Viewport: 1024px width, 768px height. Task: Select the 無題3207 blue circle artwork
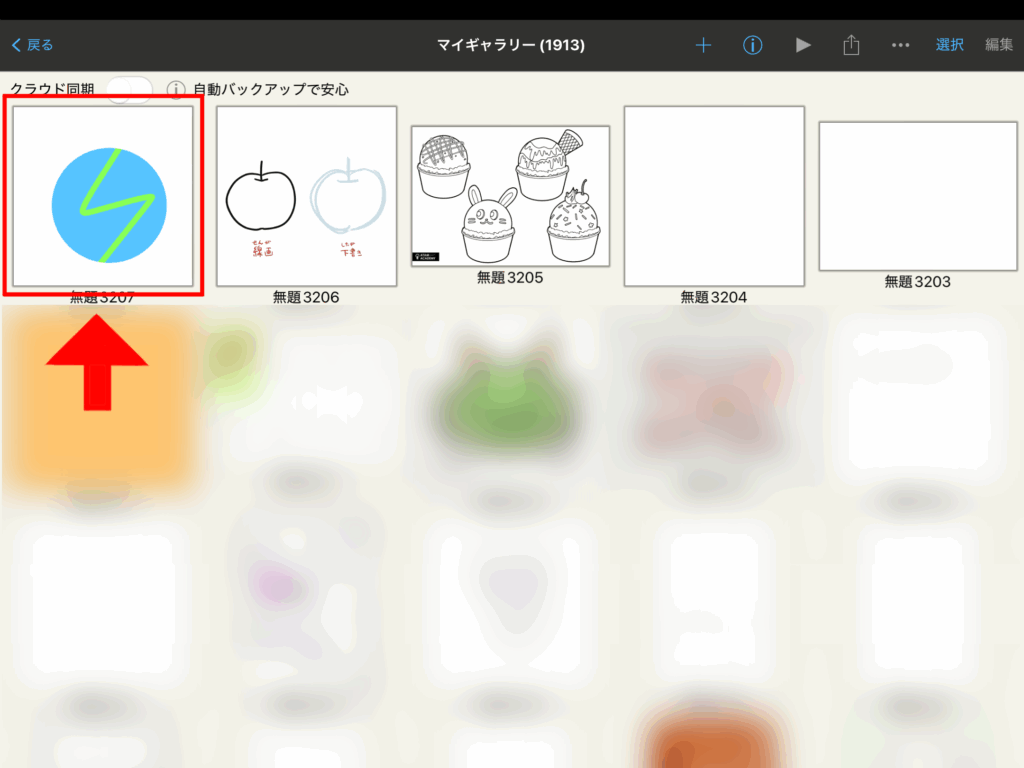tap(104, 196)
